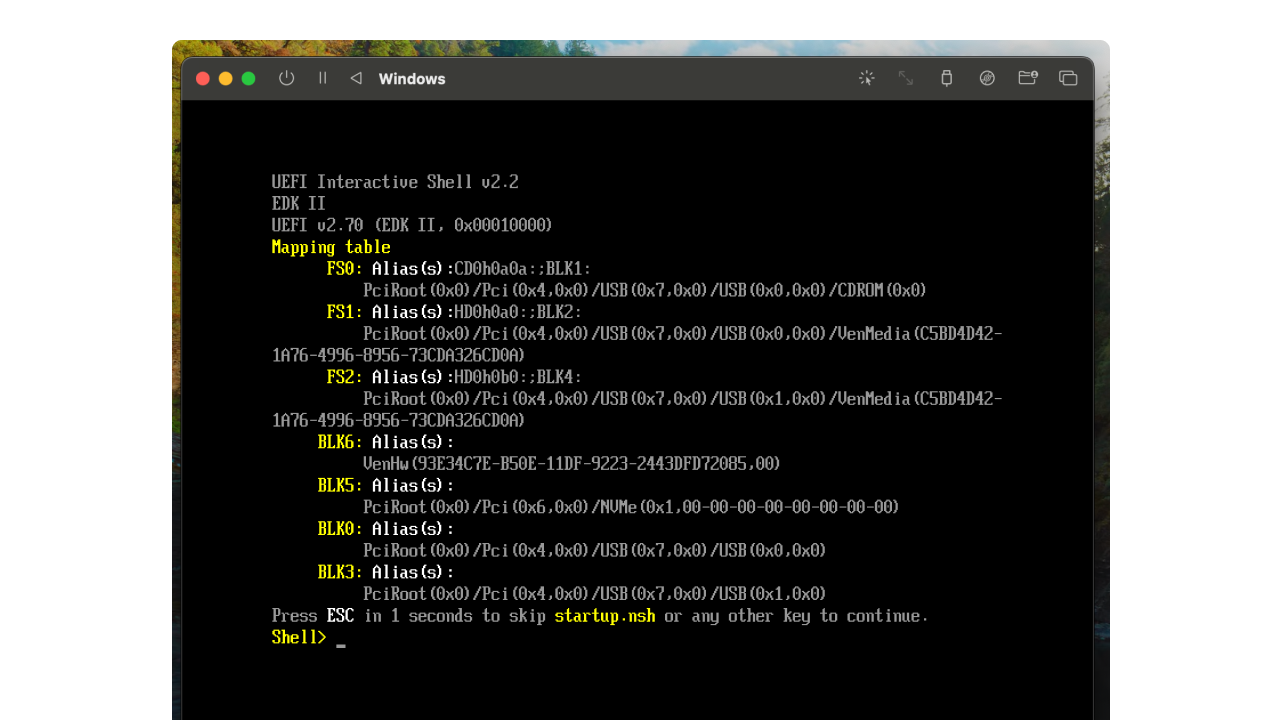Screen dimensions: 1280x720
Task: Click the BLK5 alias label
Action: [x=336, y=485]
